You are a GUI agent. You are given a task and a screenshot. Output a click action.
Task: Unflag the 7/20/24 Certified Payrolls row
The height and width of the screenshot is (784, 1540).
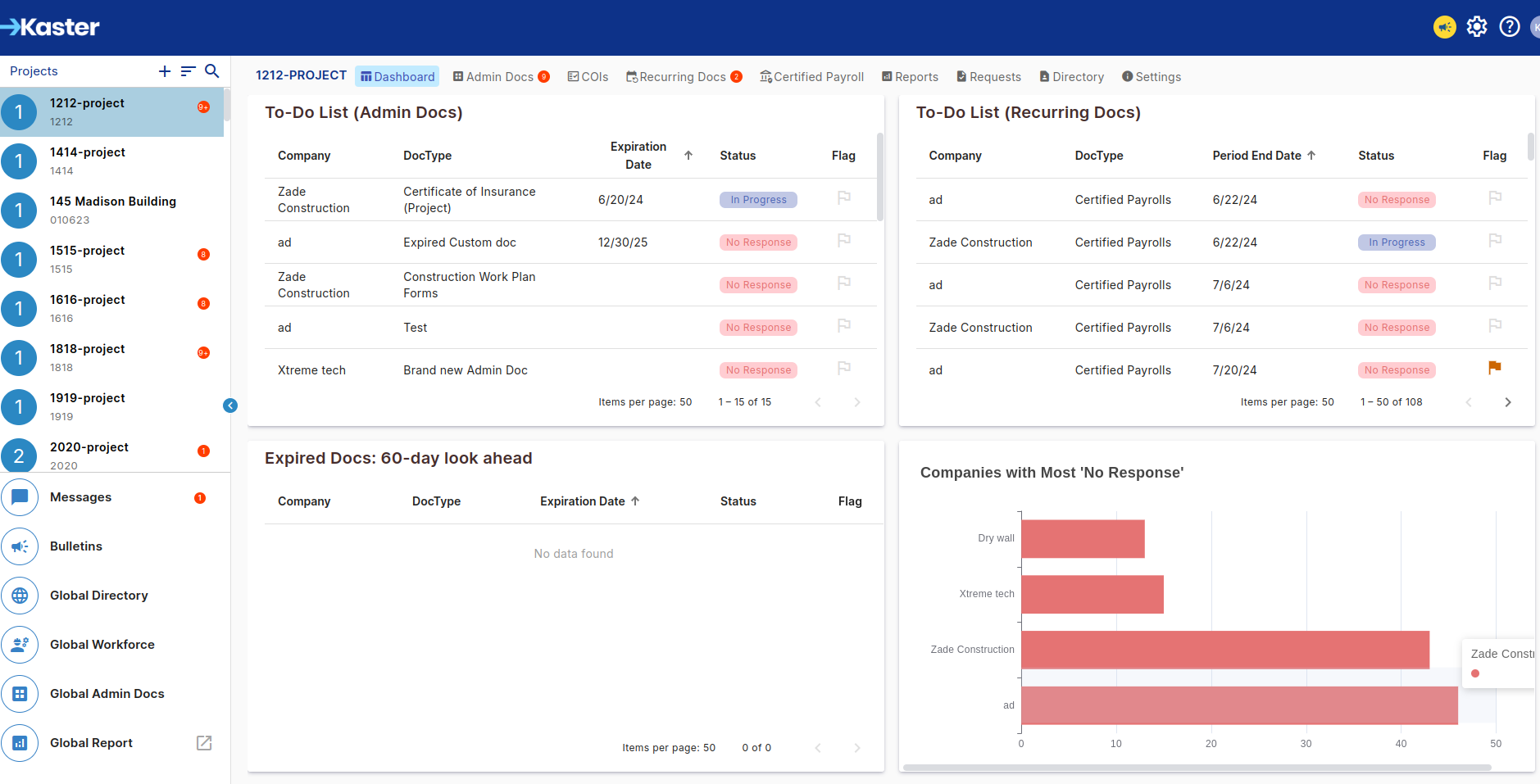coord(1494,368)
